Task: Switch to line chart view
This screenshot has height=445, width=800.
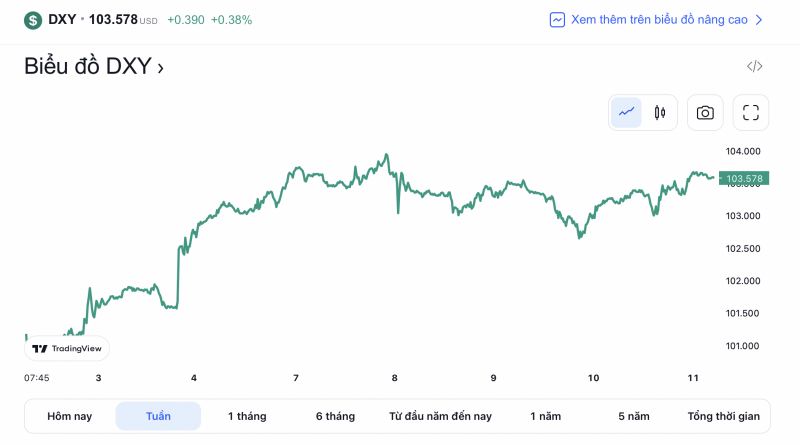Action: point(627,112)
